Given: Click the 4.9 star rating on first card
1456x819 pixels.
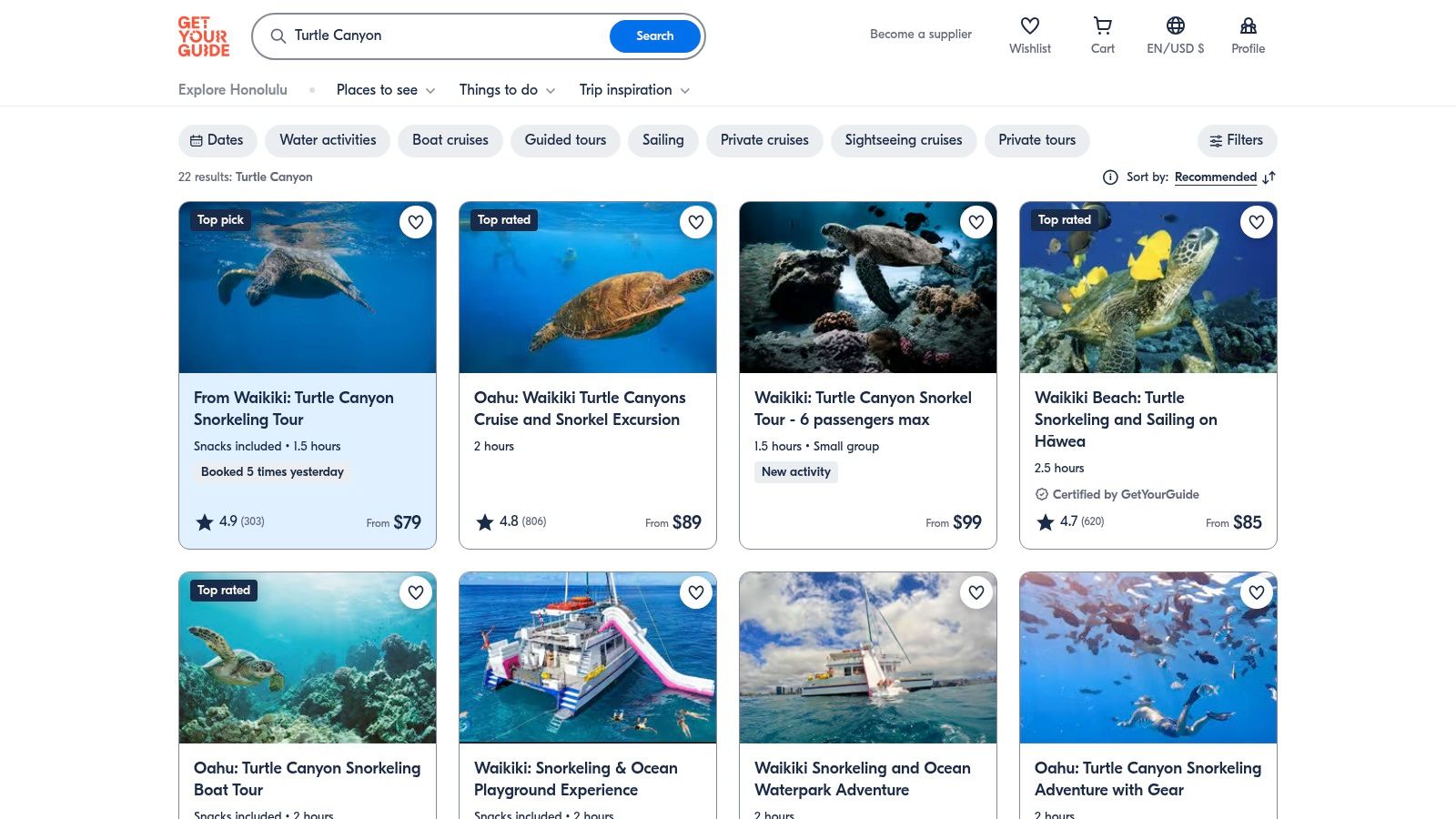Looking at the screenshot, I should 230,521.
